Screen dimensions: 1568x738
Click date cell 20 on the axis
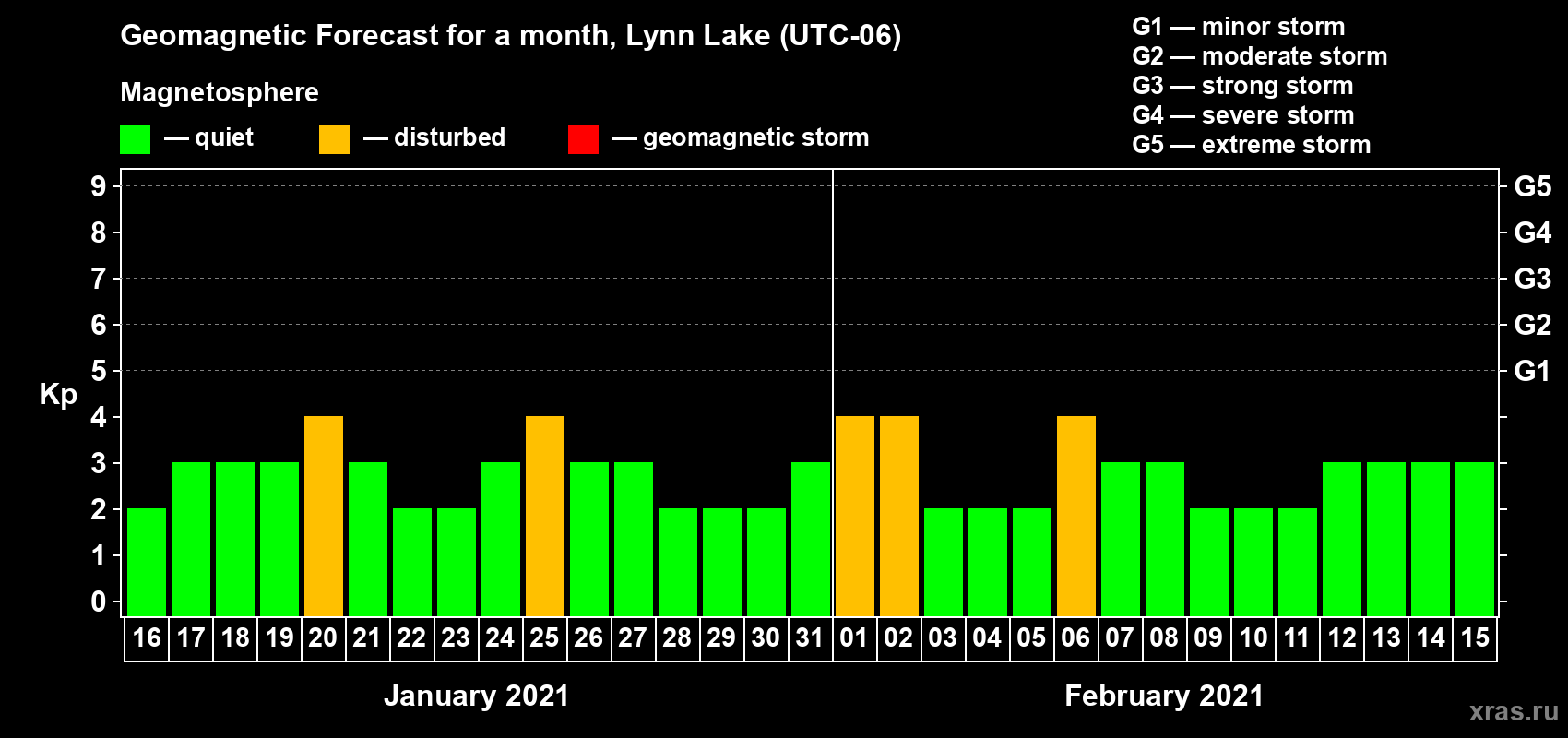[324, 638]
